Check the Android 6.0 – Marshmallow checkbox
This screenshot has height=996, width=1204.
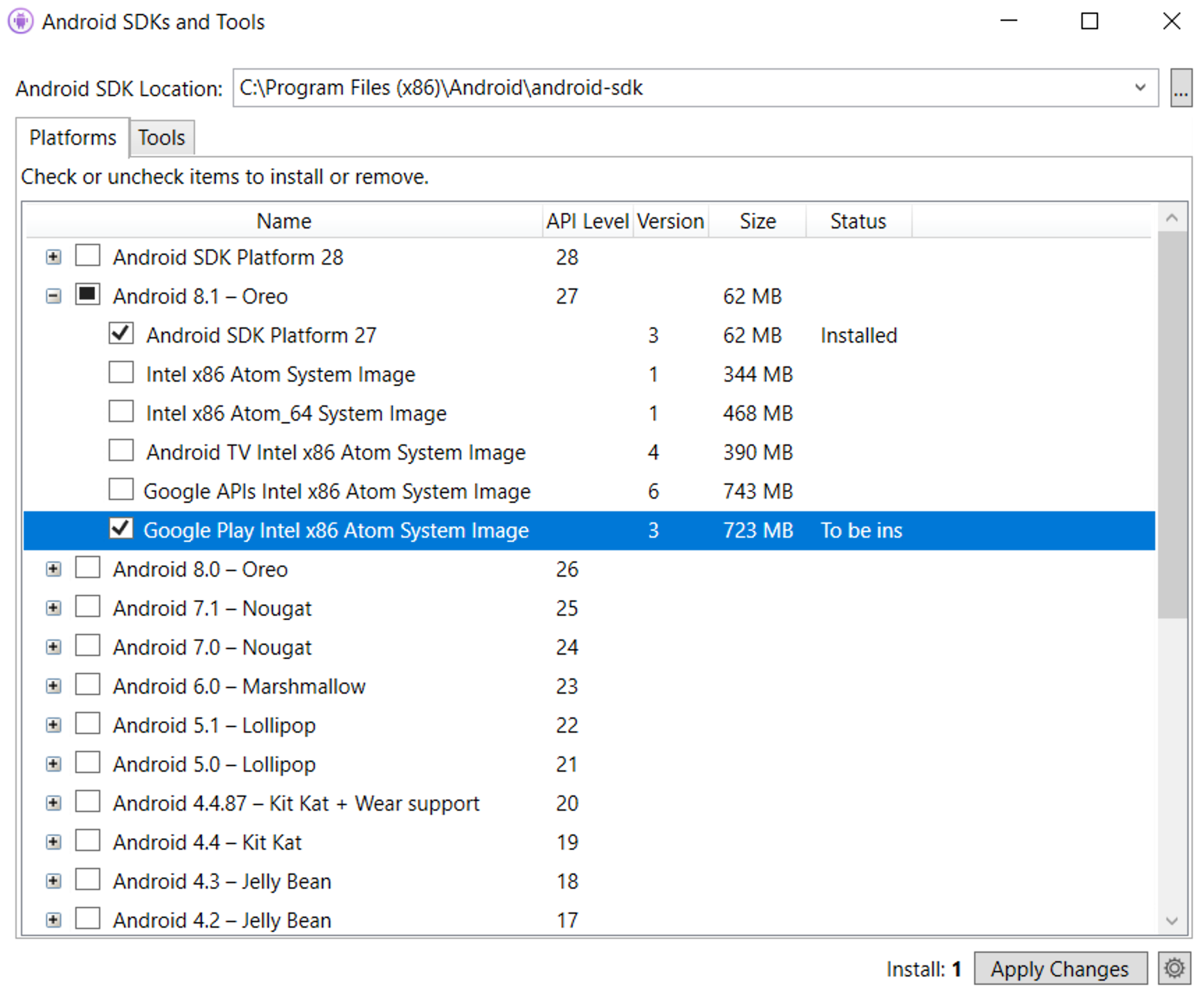pos(88,684)
